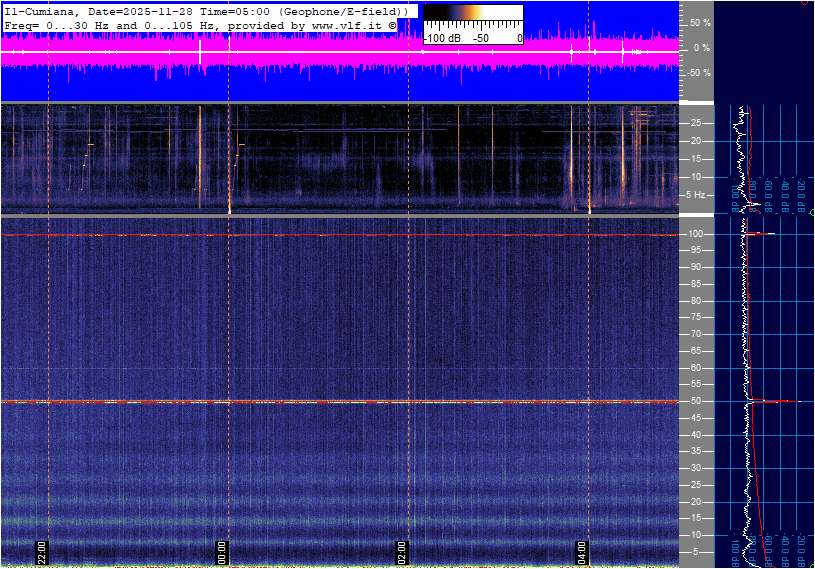The image size is (815, 569).
Task: Select the 00:00 time marker label
Action: pyautogui.click(x=222, y=553)
